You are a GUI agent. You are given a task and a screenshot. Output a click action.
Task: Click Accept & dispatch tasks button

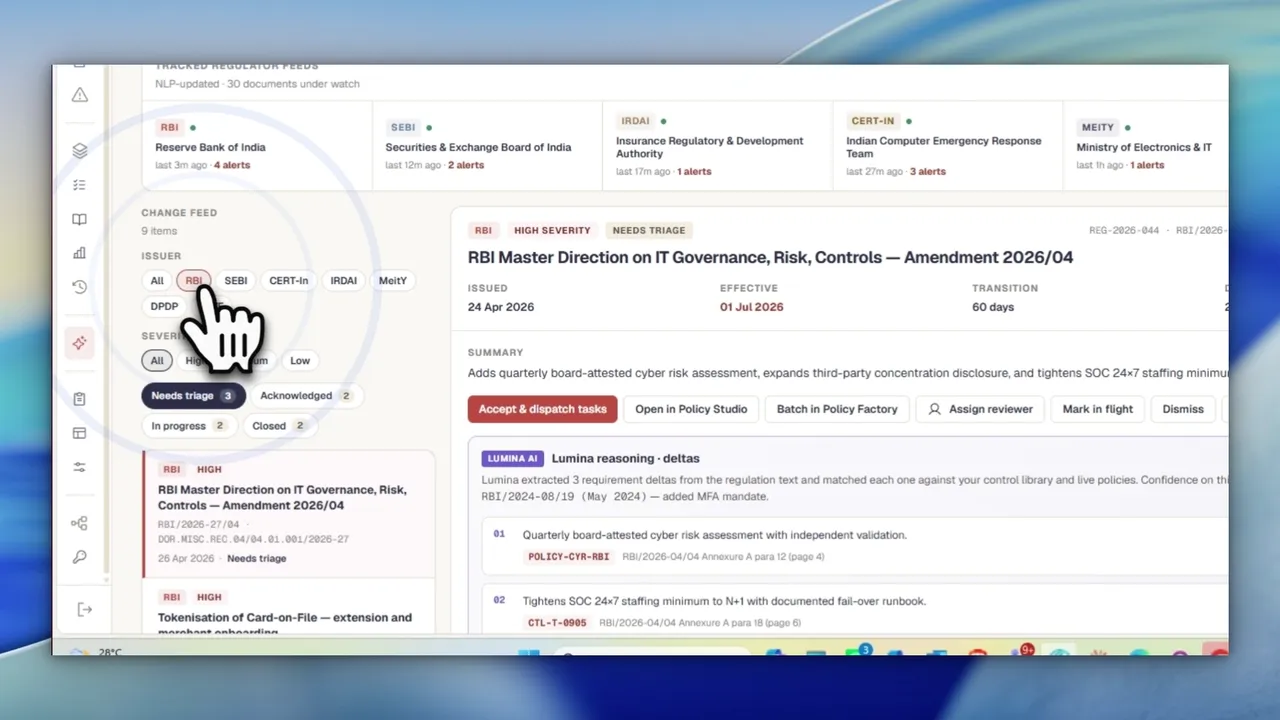[x=542, y=409]
